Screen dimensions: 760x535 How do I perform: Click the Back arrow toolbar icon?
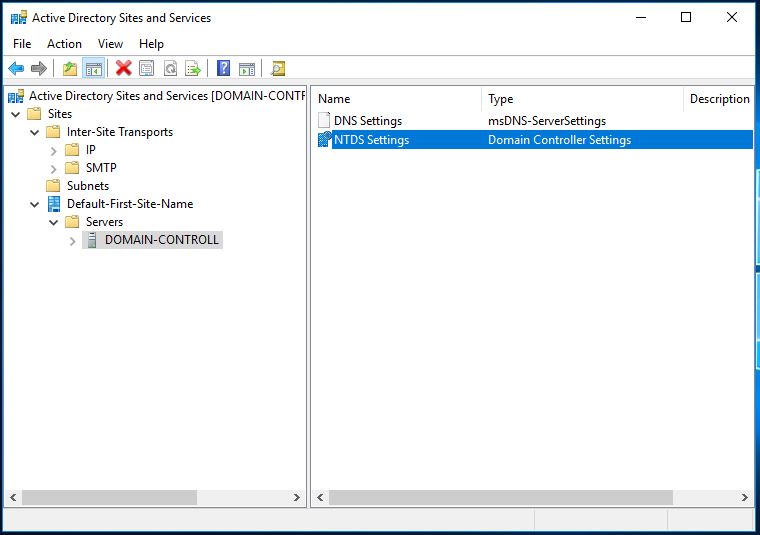click(x=16, y=69)
